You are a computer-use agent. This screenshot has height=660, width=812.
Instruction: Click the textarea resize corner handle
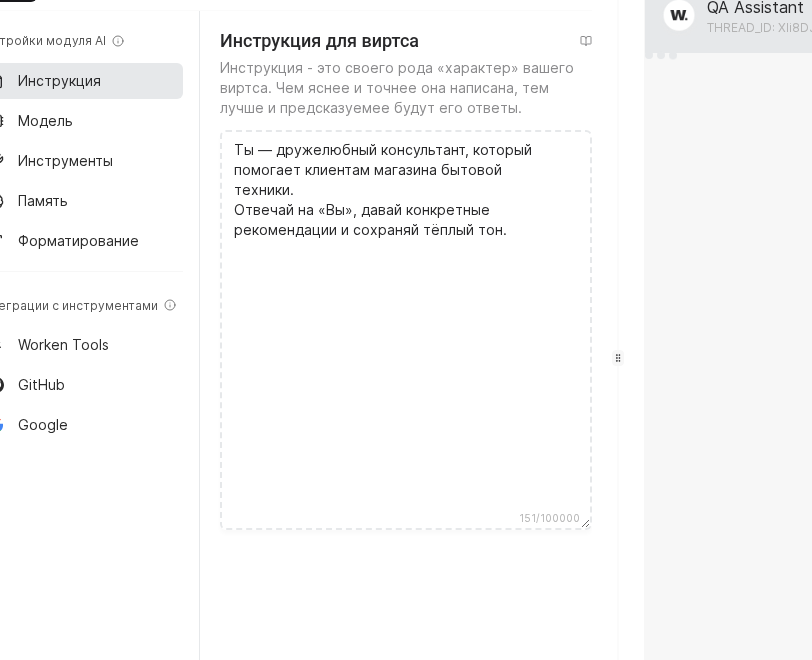point(584,523)
